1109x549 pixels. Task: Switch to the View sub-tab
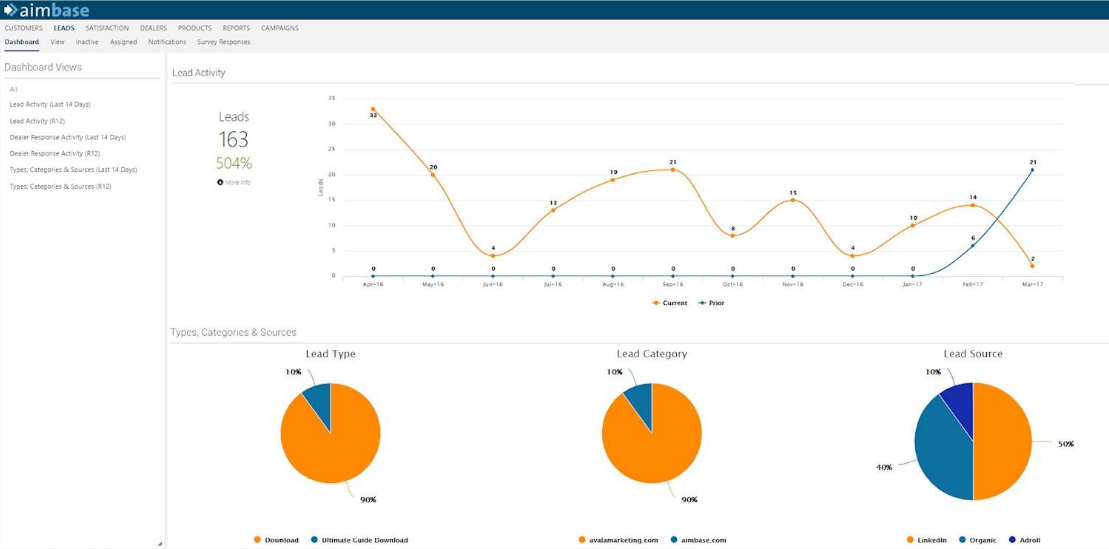coord(57,42)
